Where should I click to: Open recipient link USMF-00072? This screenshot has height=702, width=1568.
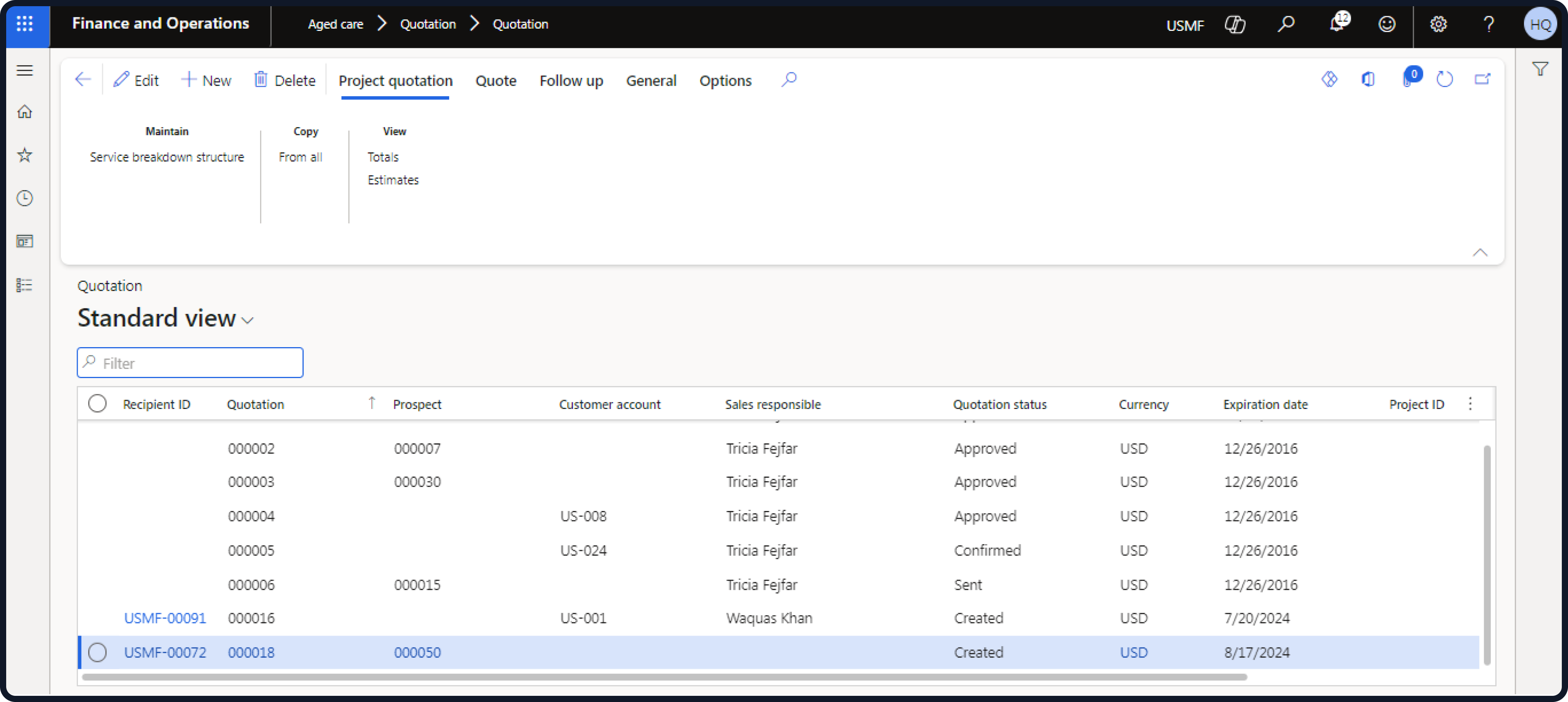(x=165, y=652)
